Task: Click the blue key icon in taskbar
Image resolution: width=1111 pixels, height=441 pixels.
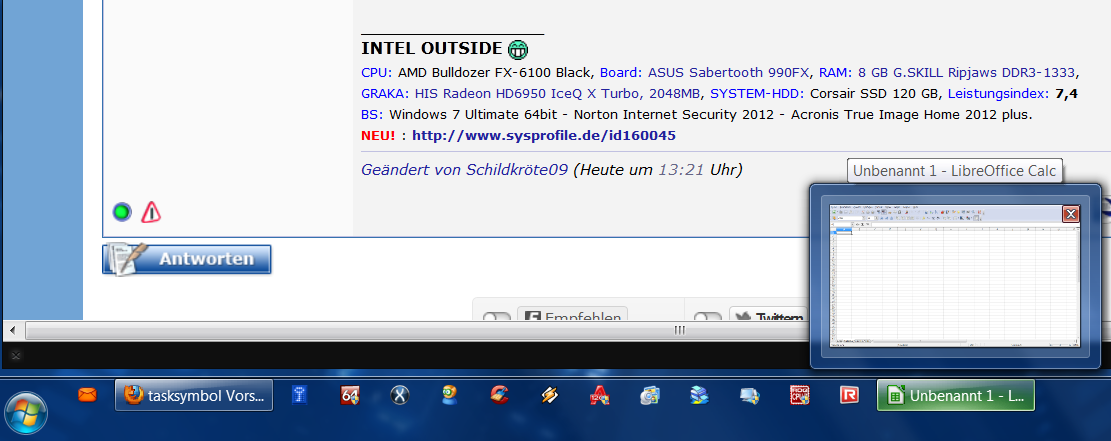Action: [x=299, y=396]
